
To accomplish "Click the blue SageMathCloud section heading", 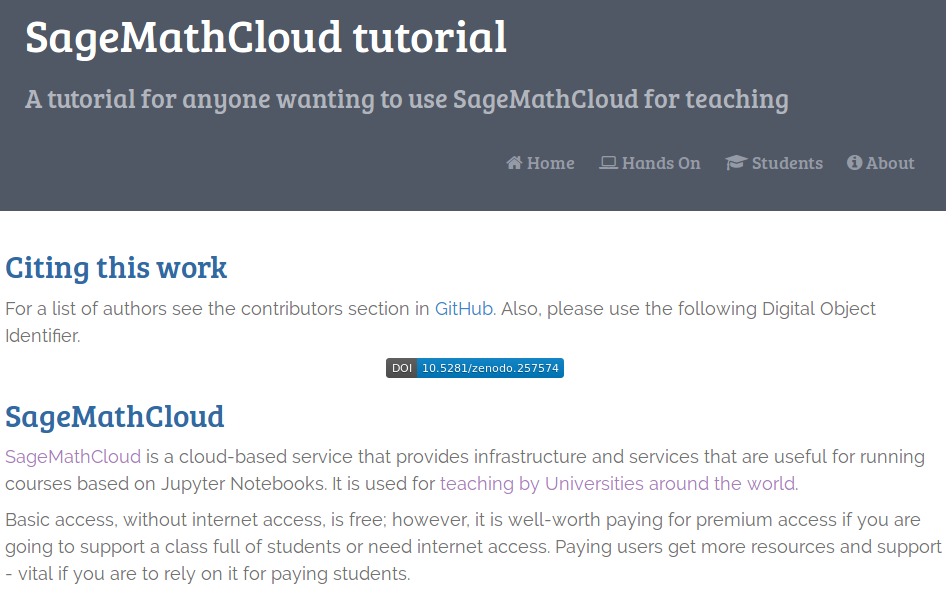I will tap(115, 417).
